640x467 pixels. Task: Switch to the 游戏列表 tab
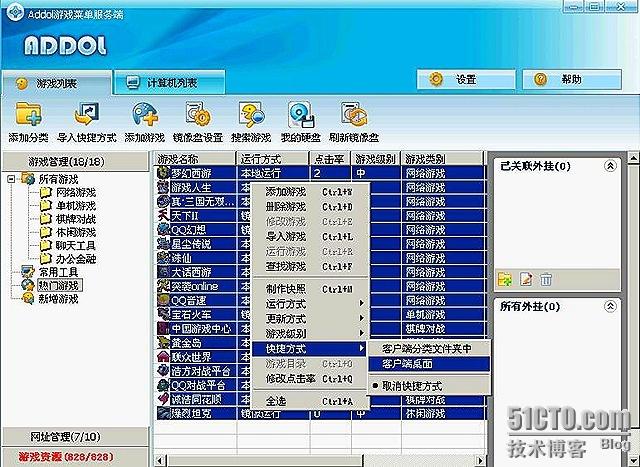[x=56, y=83]
